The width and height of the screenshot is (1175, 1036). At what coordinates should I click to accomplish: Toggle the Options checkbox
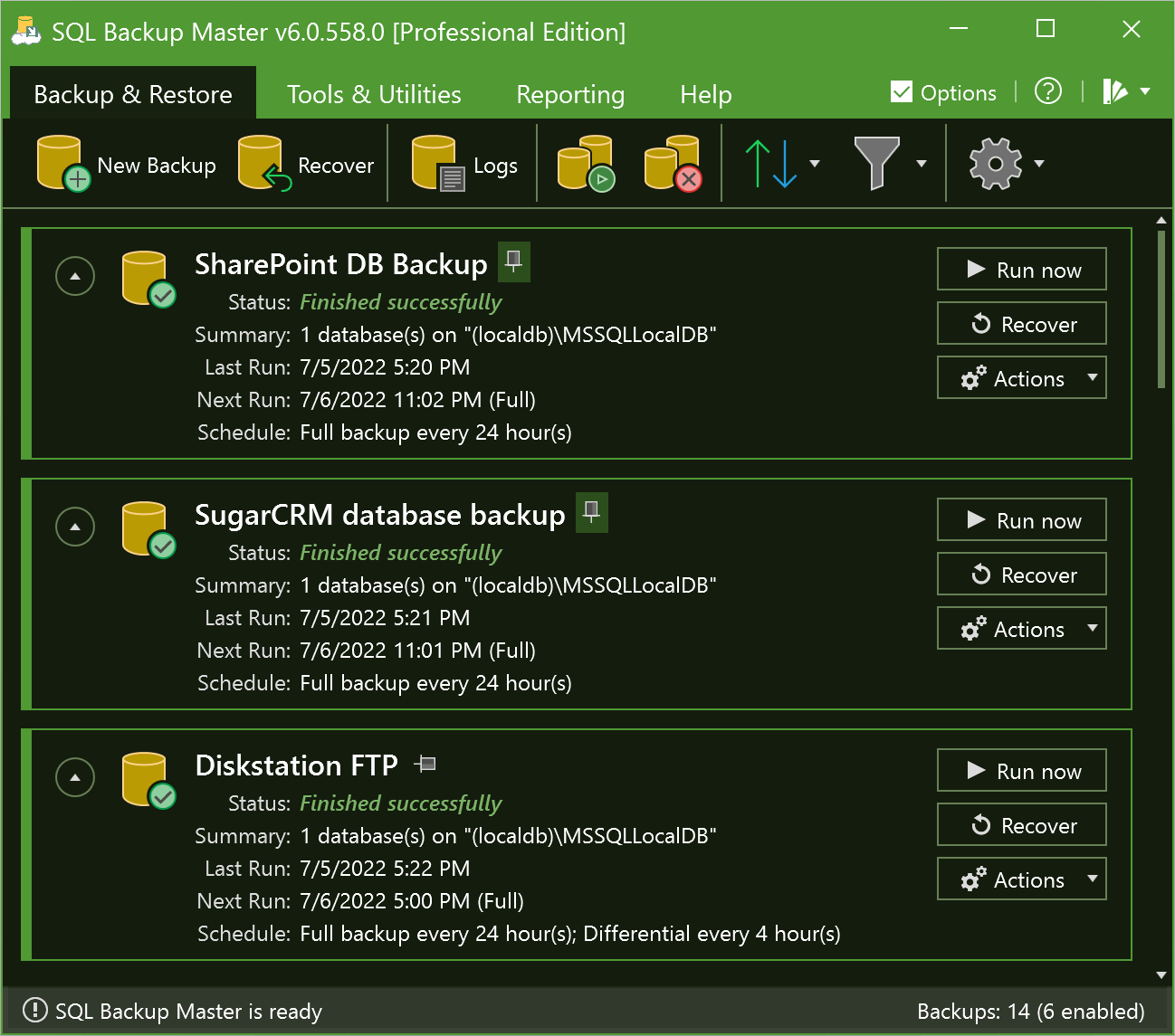(902, 91)
